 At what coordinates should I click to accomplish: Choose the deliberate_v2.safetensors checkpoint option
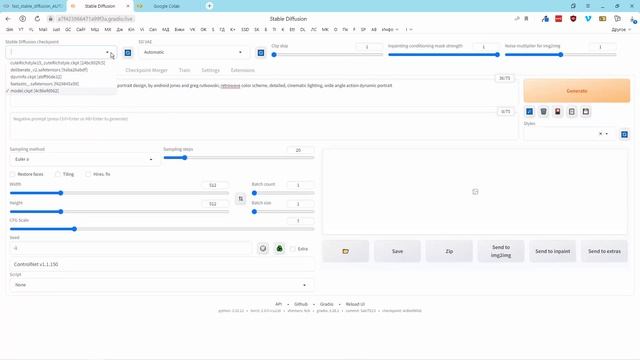click(49, 70)
